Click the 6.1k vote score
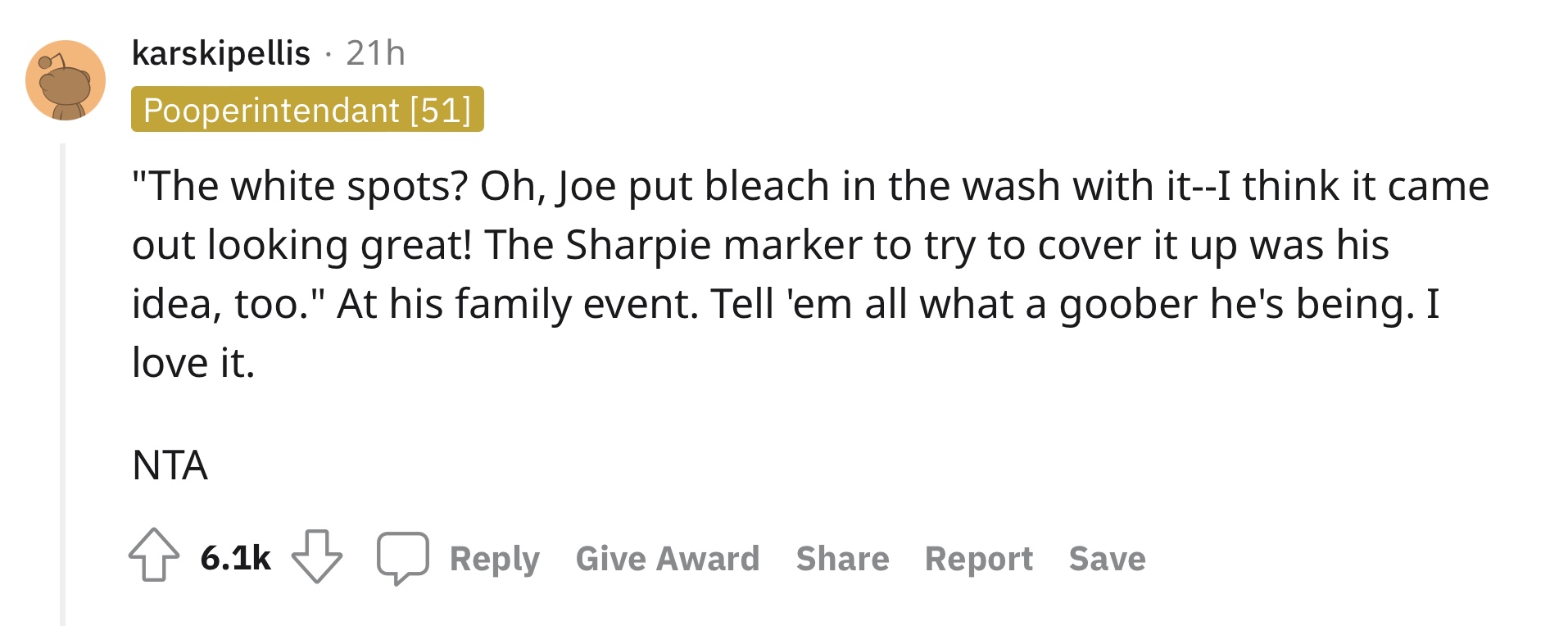This screenshot has width=1568, height=626. tap(235, 558)
